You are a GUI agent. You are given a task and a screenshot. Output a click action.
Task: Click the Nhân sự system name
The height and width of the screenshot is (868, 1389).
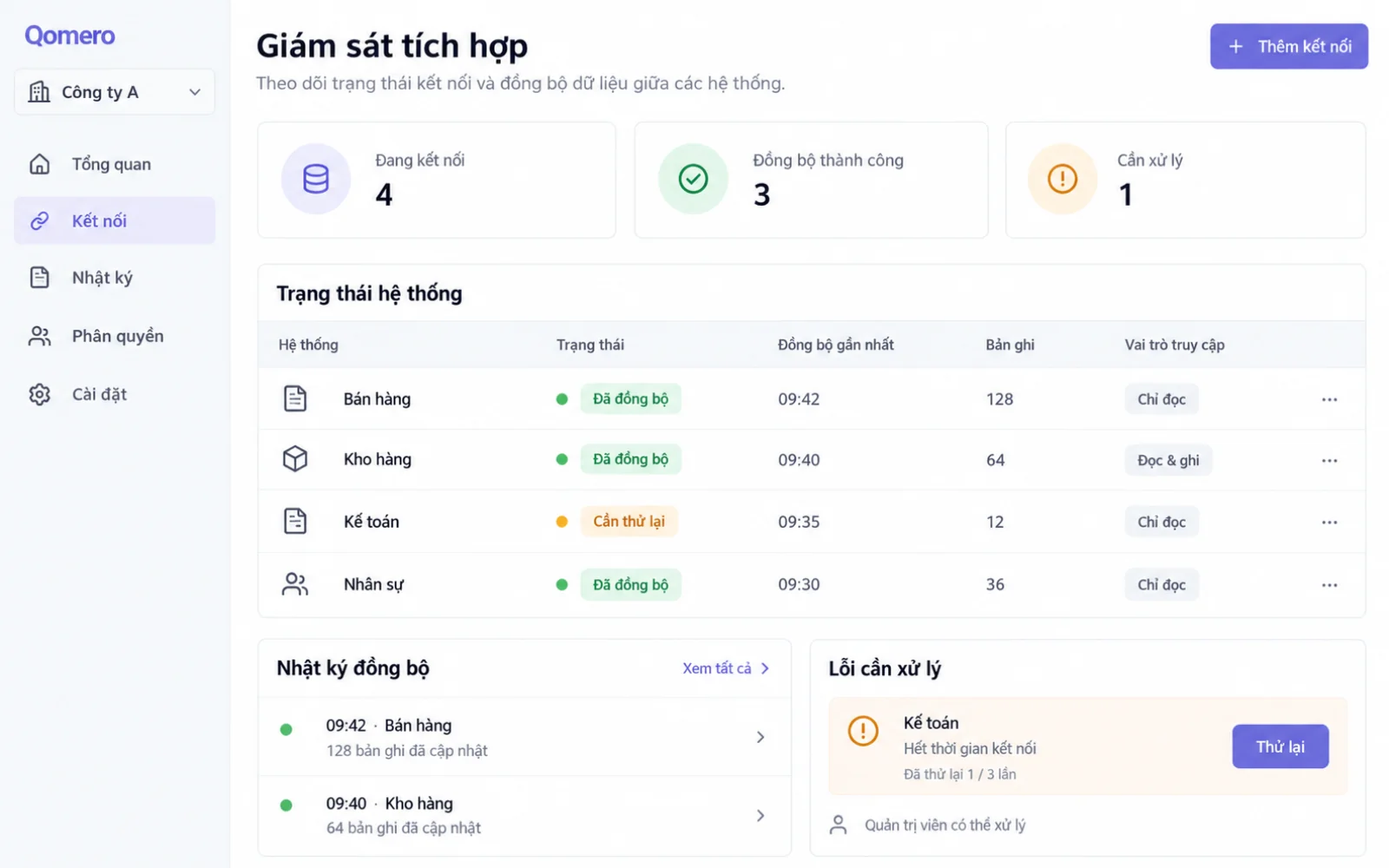click(373, 584)
